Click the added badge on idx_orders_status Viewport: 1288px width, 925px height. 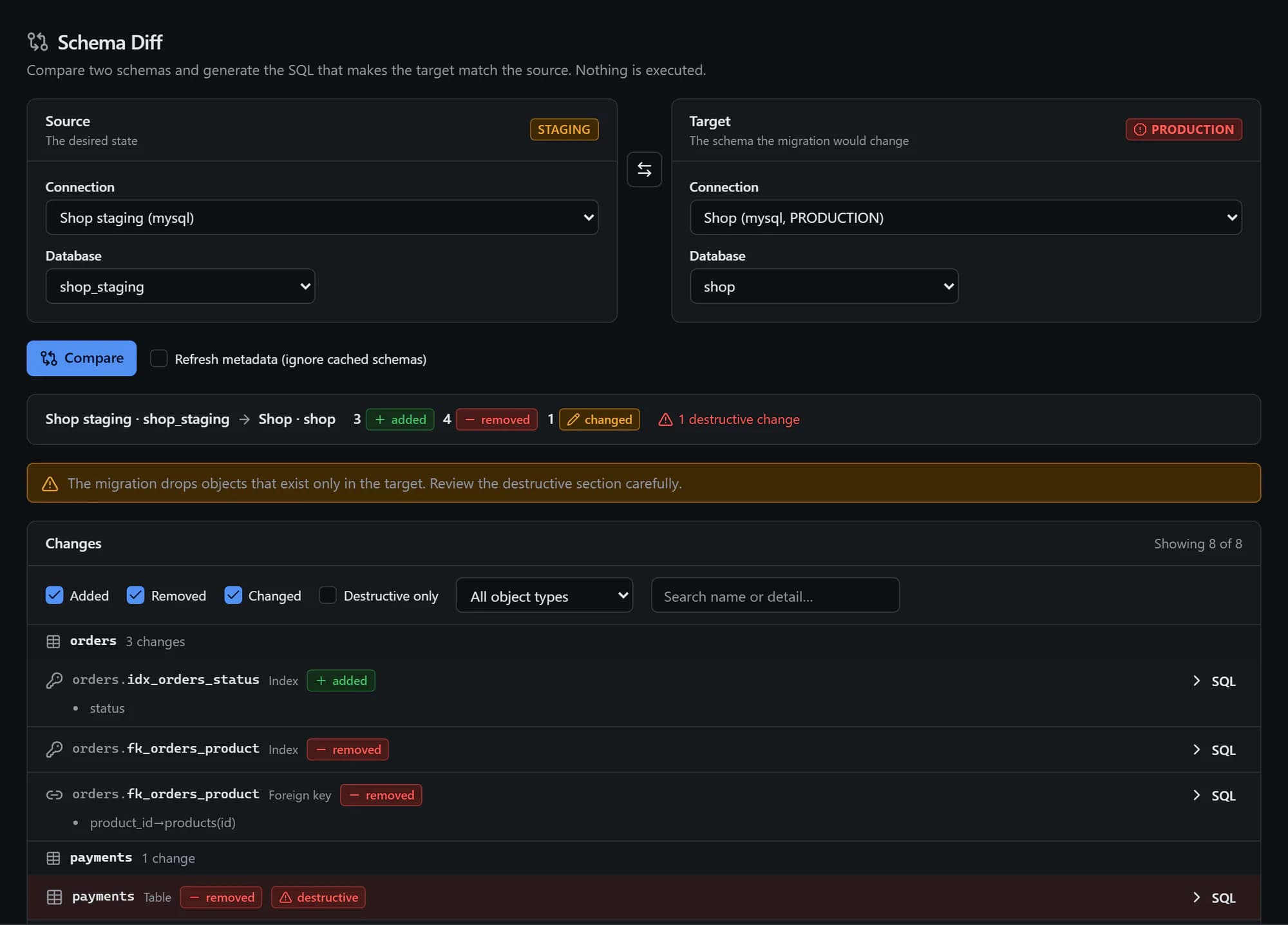click(341, 681)
